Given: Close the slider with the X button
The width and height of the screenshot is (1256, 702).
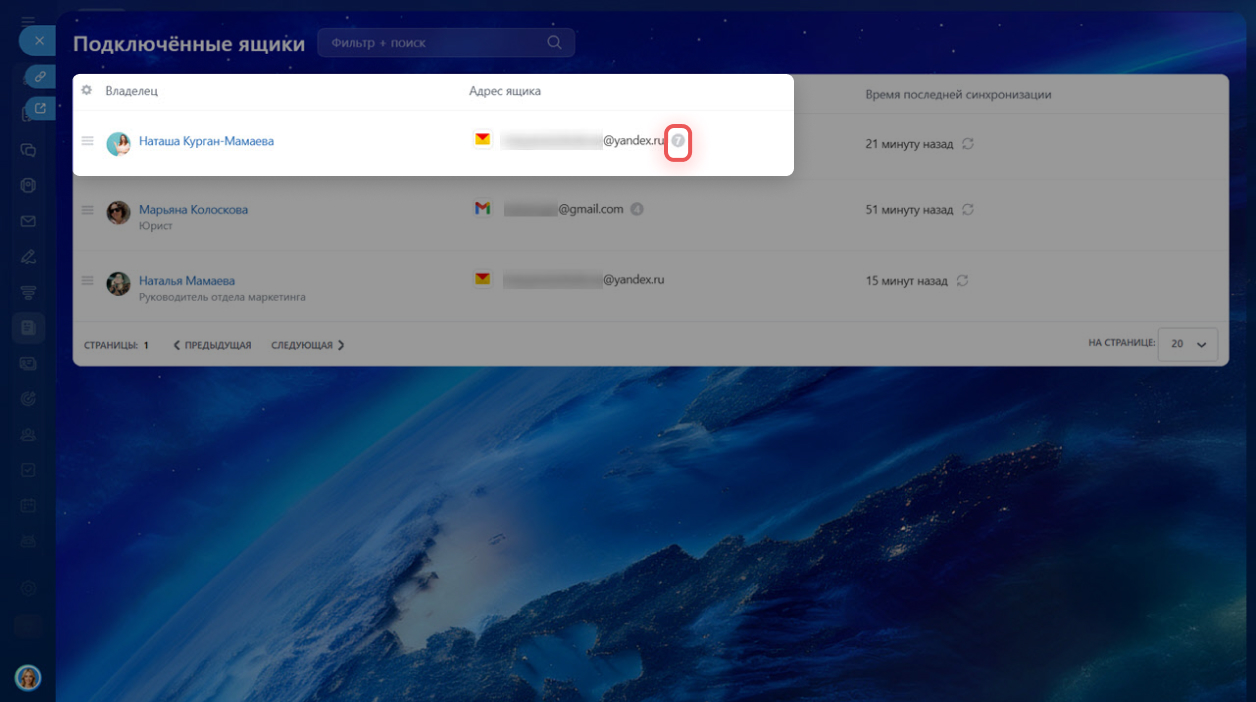Looking at the screenshot, I should (38, 41).
